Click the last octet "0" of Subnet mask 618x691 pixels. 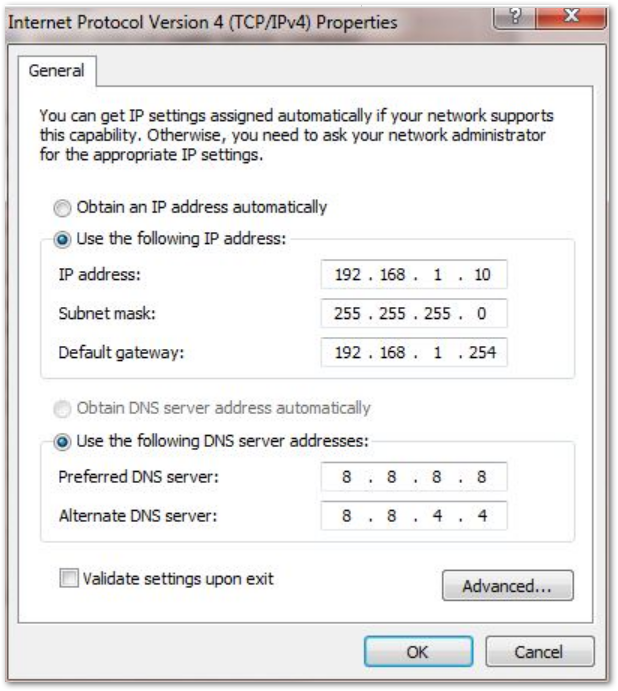[x=481, y=314]
